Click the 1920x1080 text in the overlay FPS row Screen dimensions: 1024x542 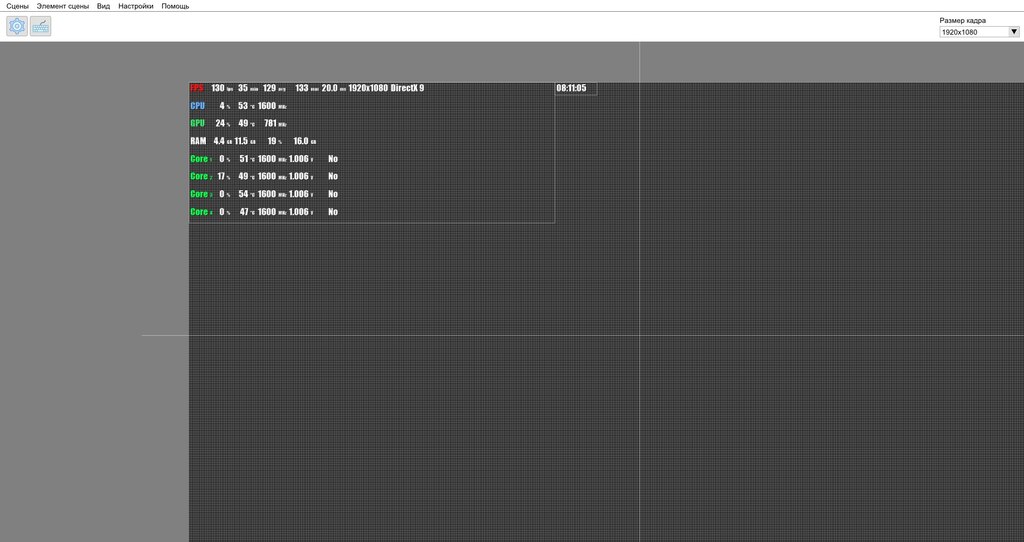coord(368,88)
